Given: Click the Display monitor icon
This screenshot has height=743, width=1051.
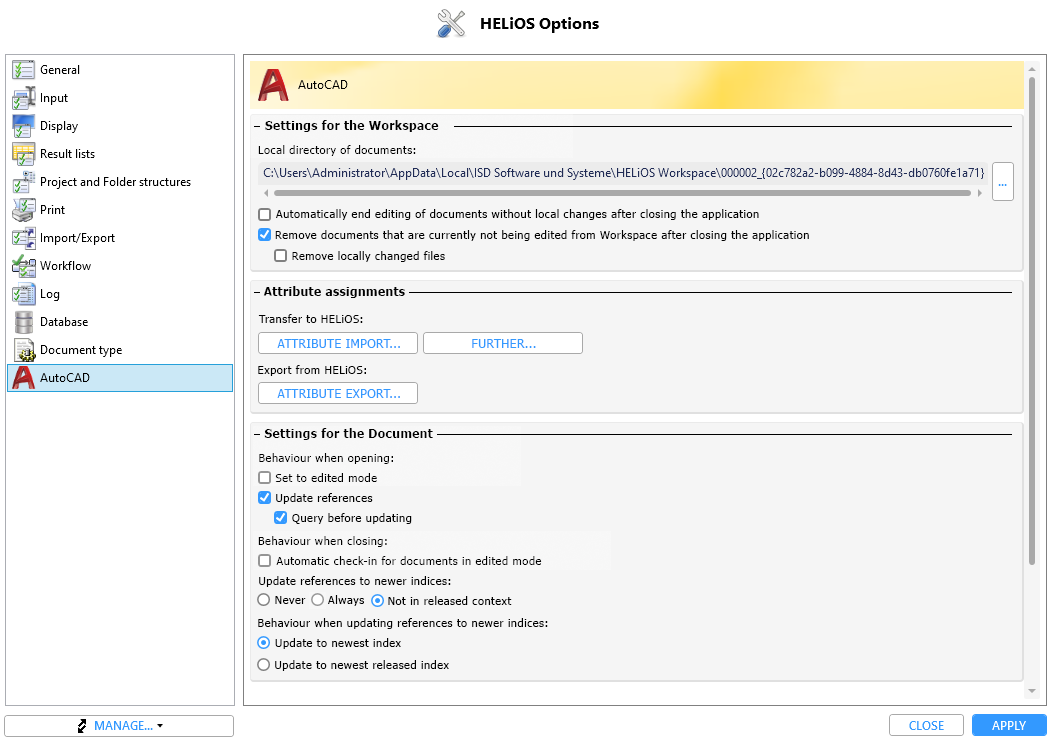Looking at the screenshot, I should pos(23,126).
